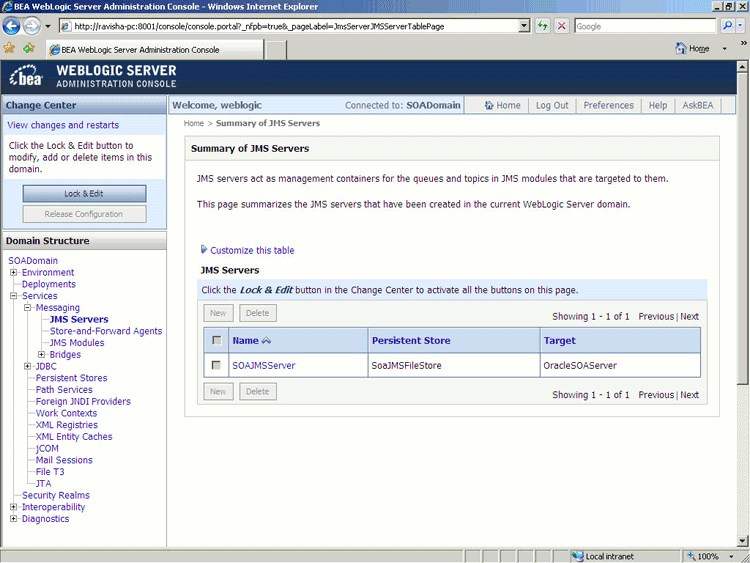Expand the JDBC tree node

[27, 366]
